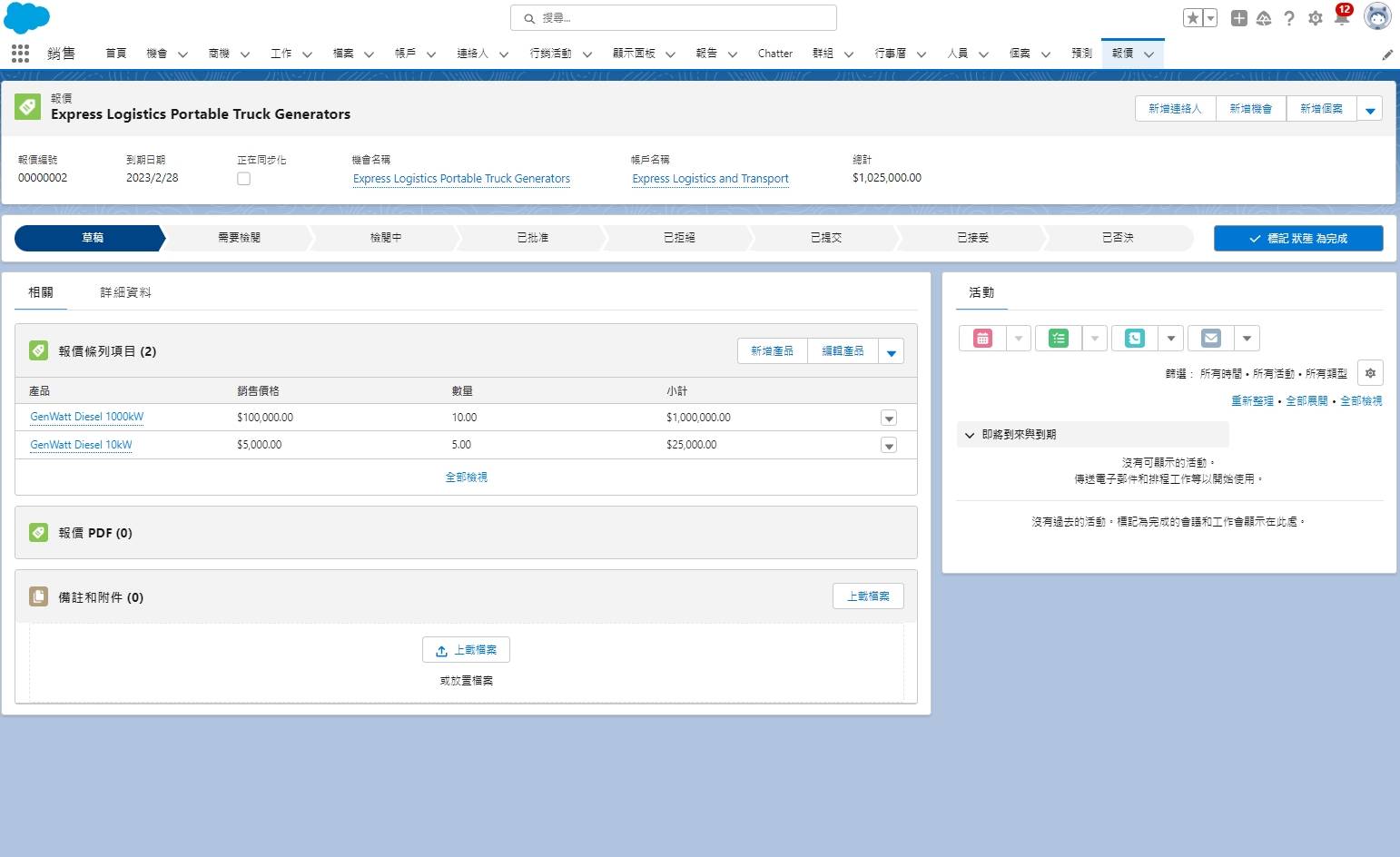
Task: Select the 已接受 path stage
Action: (x=972, y=238)
